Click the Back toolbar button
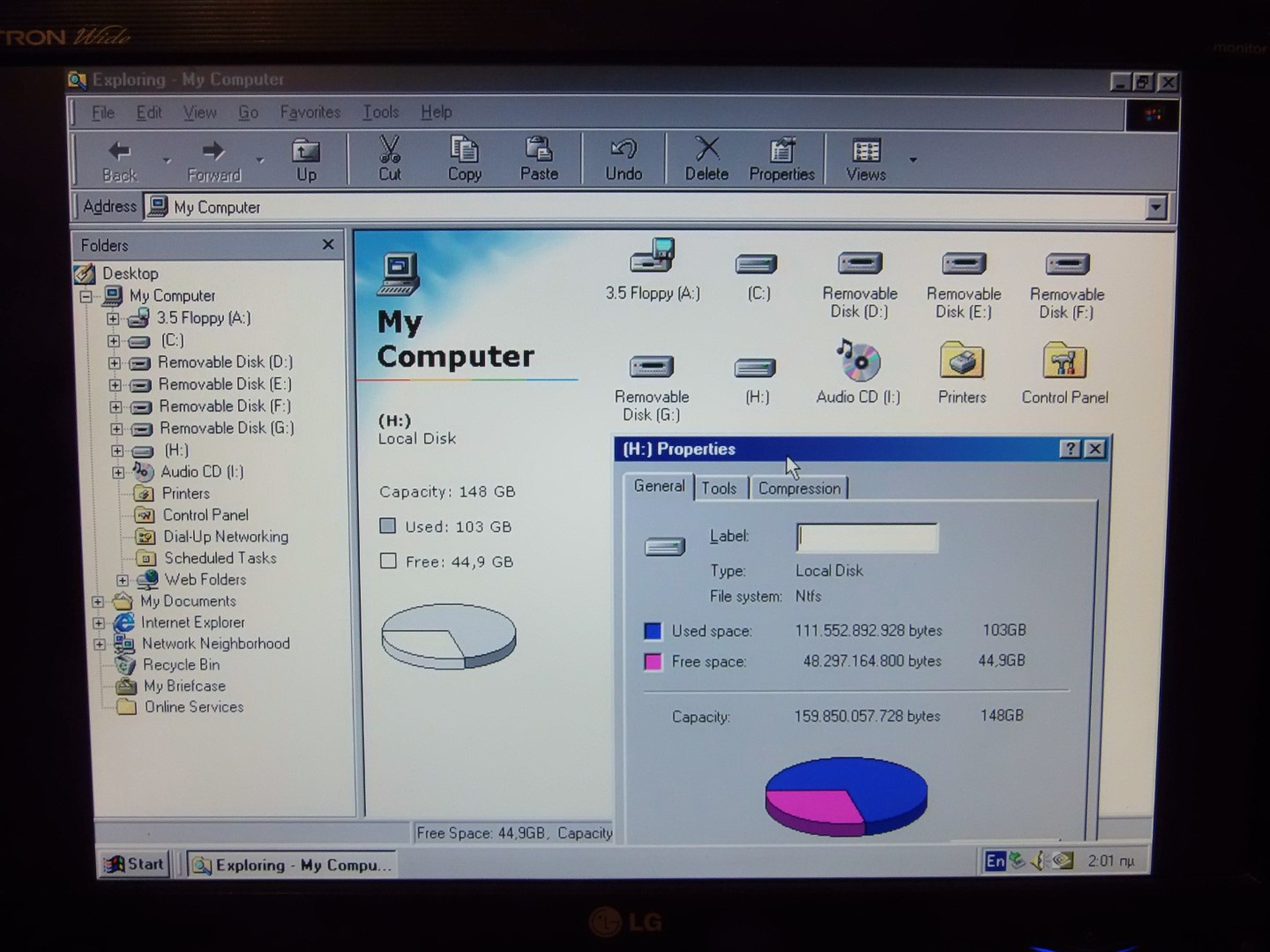1270x952 pixels. [119, 160]
